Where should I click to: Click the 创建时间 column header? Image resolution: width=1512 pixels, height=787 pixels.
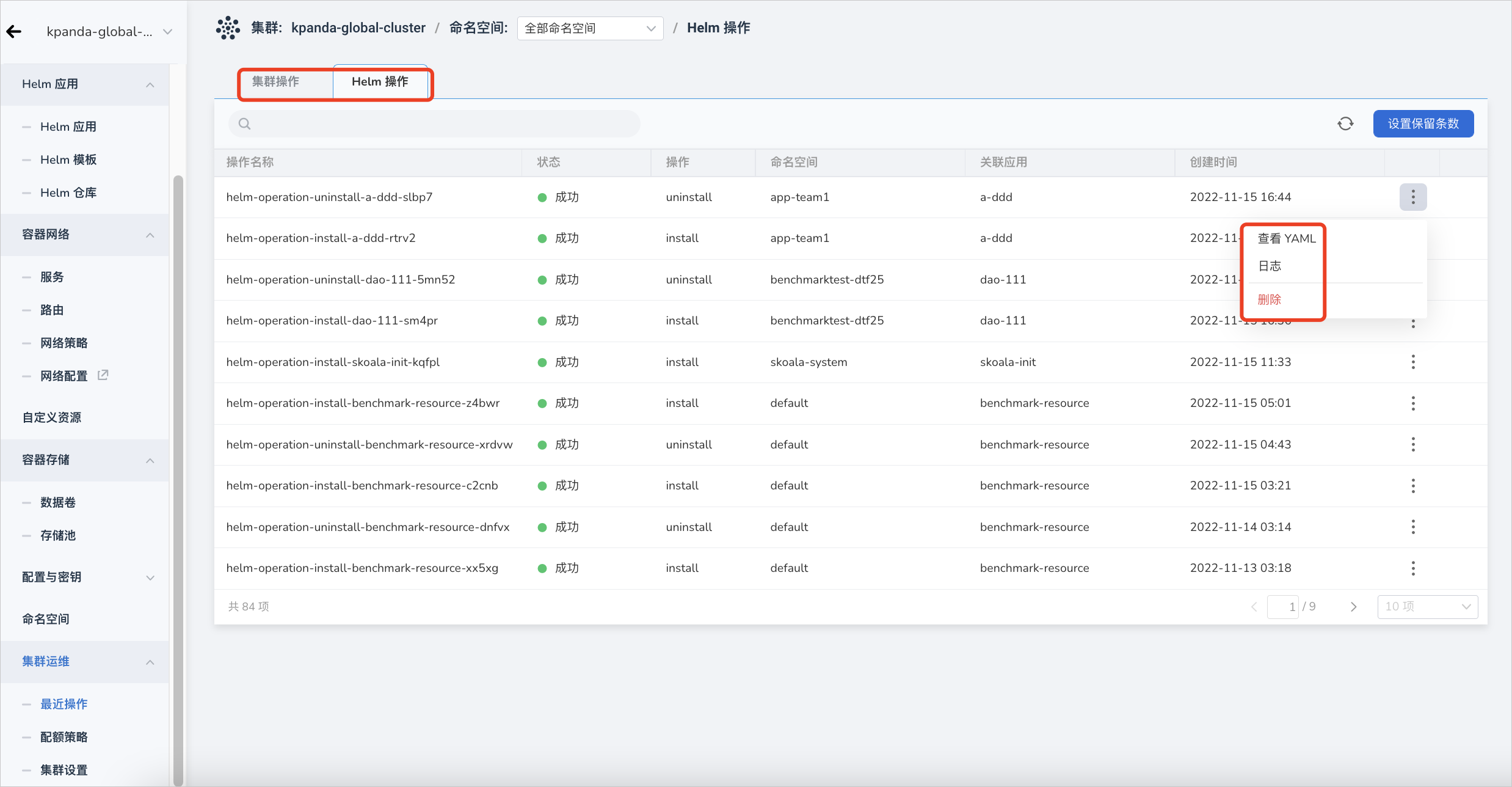click(1213, 163)
